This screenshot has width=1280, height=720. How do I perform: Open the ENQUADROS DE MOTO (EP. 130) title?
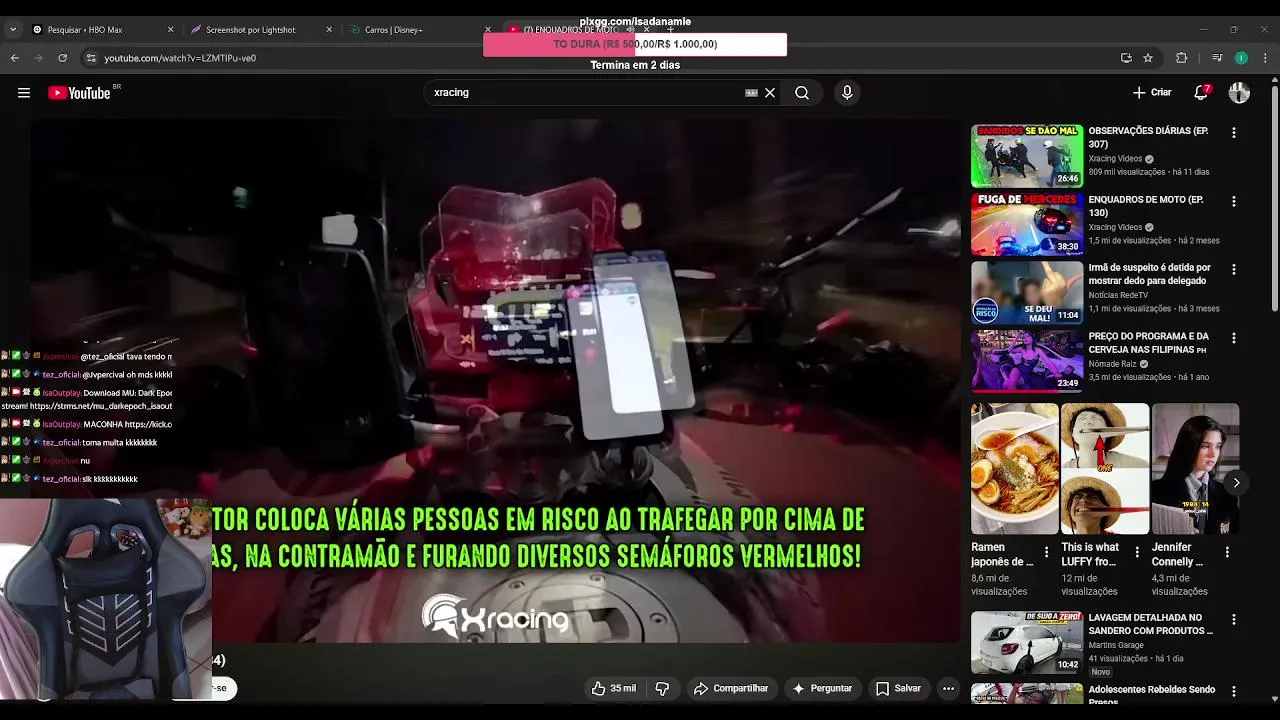1146,206
